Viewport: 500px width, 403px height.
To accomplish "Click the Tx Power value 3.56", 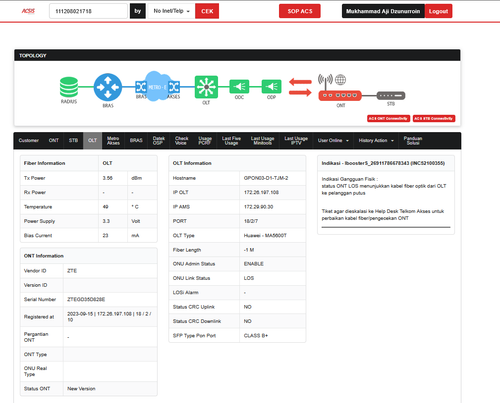I will coord(107,178).
